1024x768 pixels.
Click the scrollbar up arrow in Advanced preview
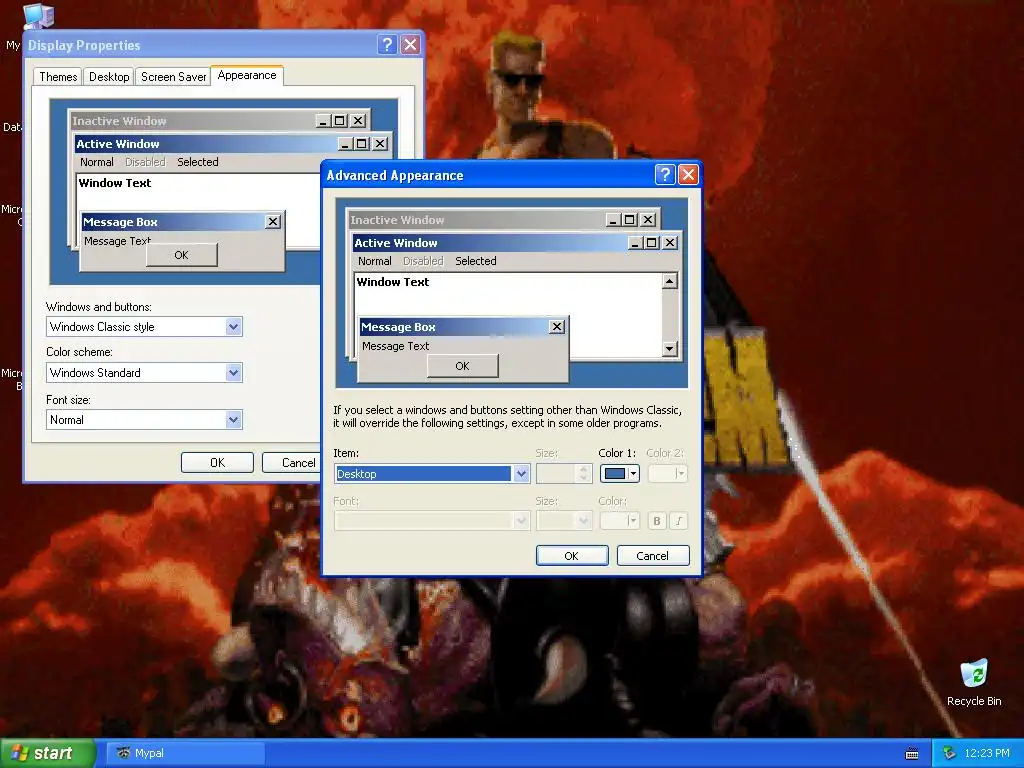click(669, 281)
